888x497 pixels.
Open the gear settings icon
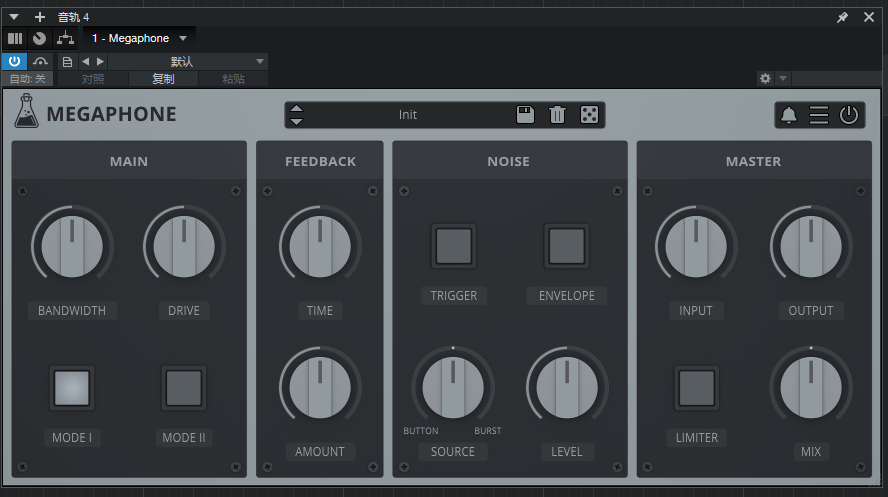[765, 78]
